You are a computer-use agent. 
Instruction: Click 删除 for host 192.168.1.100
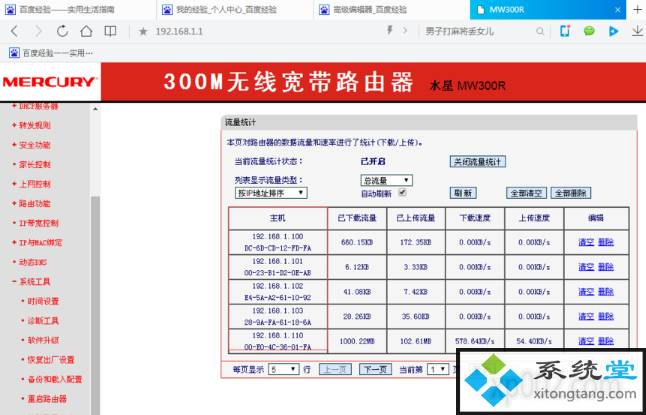[606, 242]
